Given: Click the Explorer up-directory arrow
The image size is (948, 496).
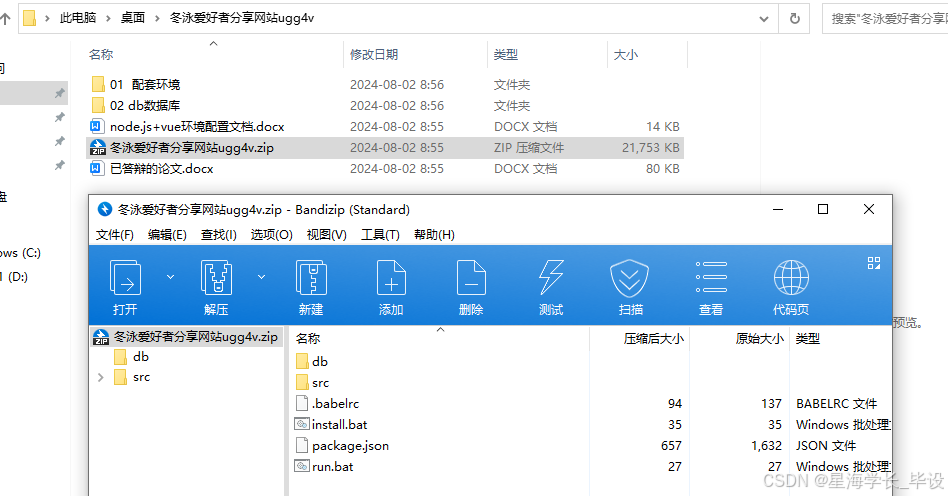Looking at the screenshot, I should coord(5,19).
